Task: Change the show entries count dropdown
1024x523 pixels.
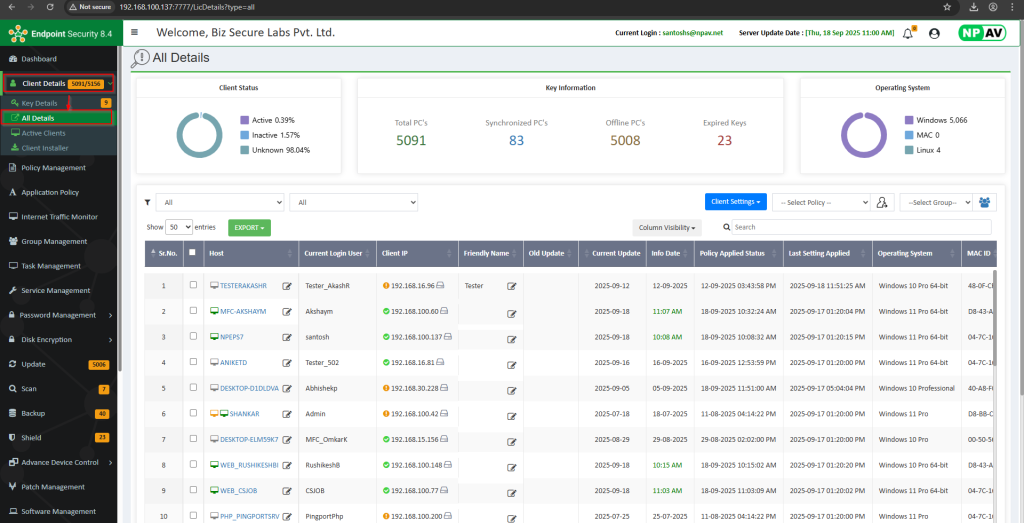Action: coord(180,227)
